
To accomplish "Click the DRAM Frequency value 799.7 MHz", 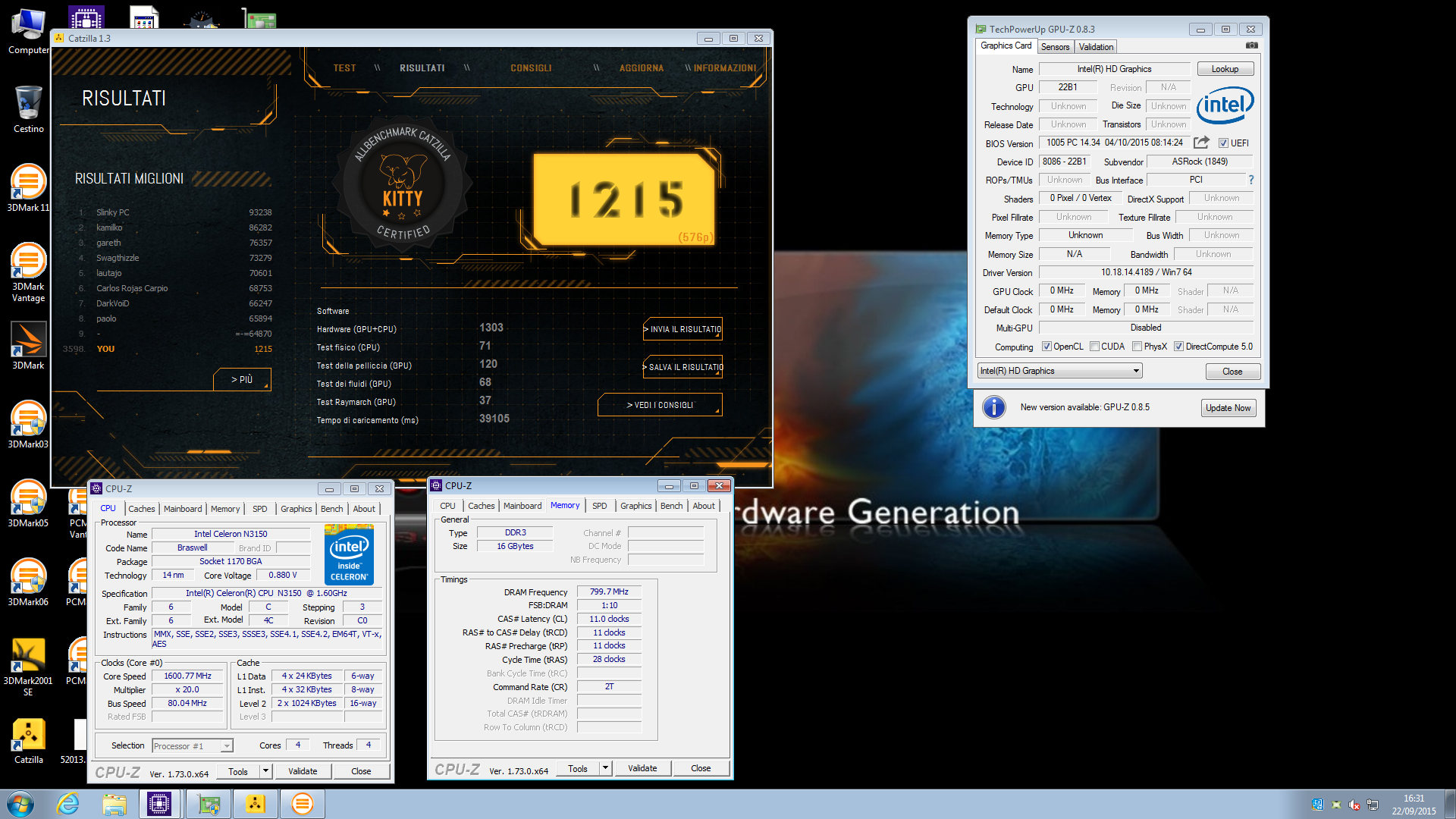I will (609, 591).
